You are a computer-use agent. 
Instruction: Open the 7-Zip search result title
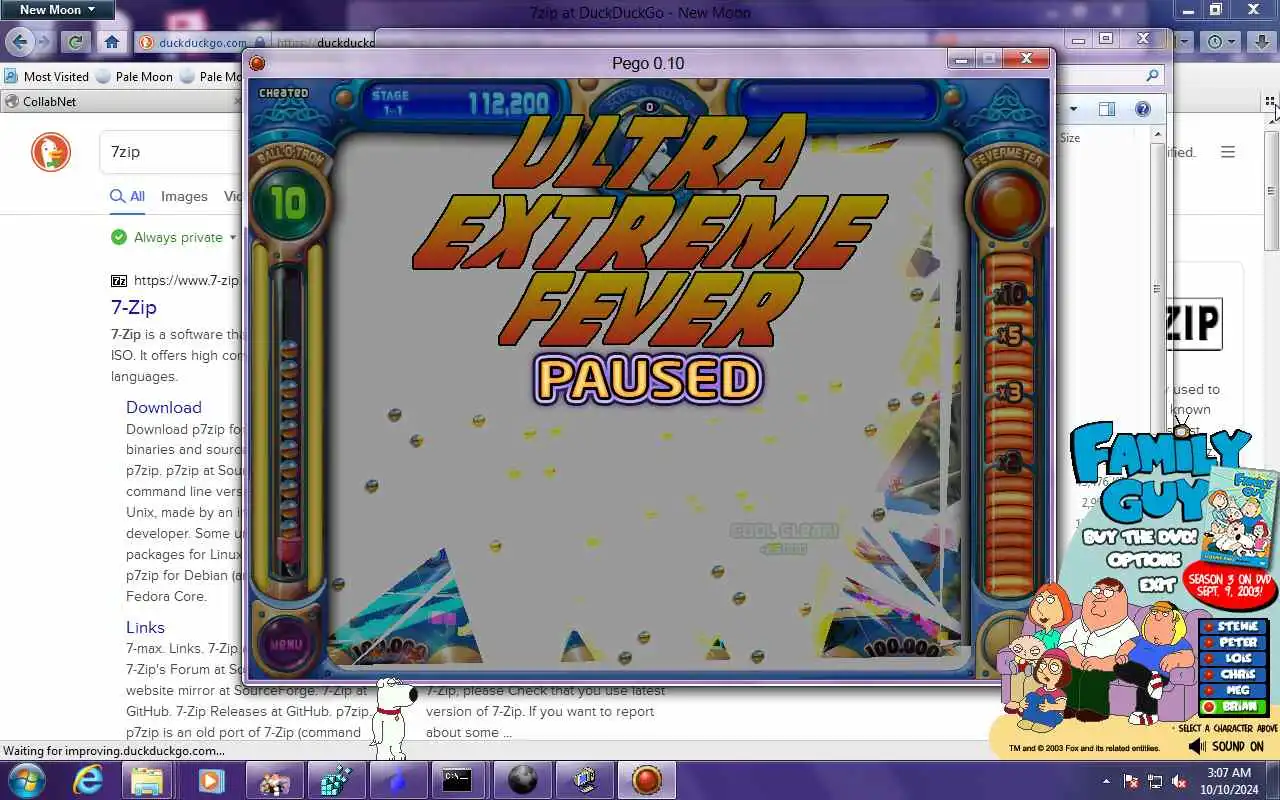coord(134,307)
